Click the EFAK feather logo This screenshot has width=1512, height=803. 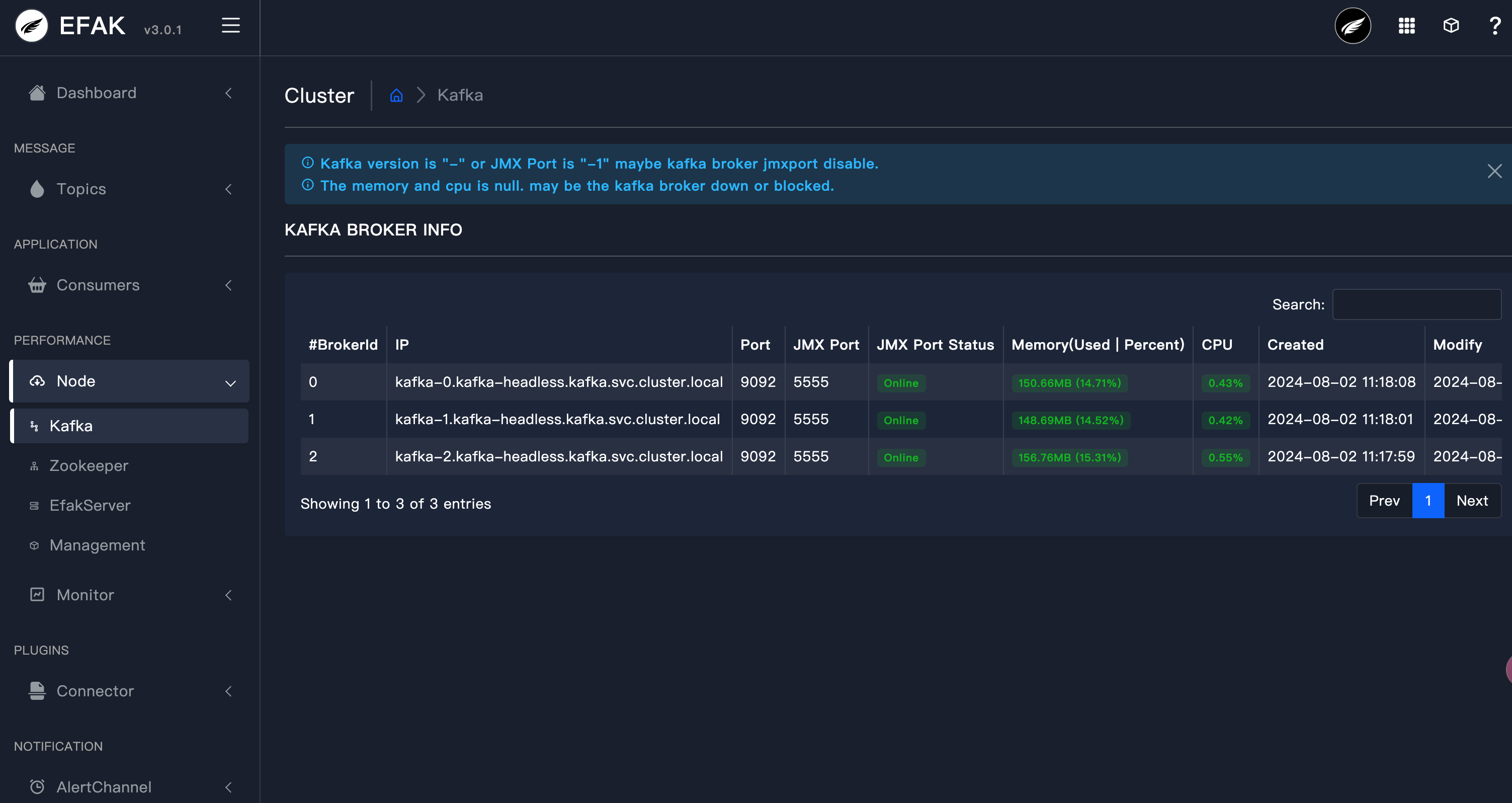(31, 26)
